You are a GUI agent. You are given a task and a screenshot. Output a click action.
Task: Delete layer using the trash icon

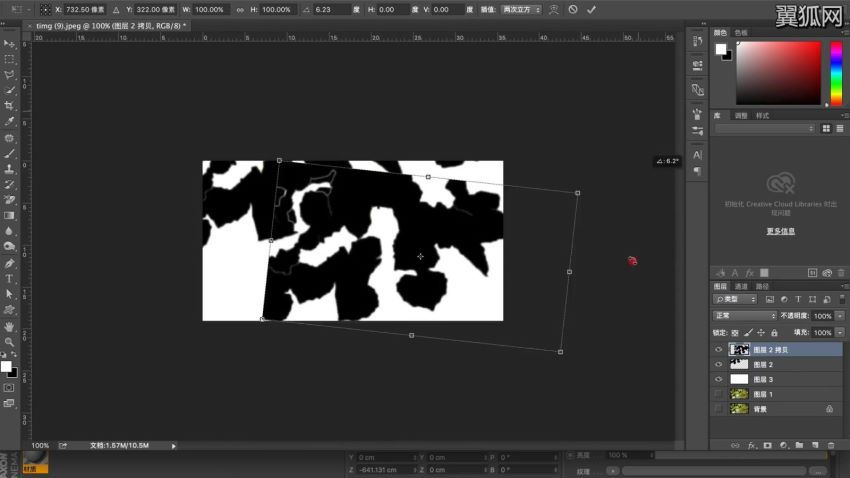[x=830, y=444]
